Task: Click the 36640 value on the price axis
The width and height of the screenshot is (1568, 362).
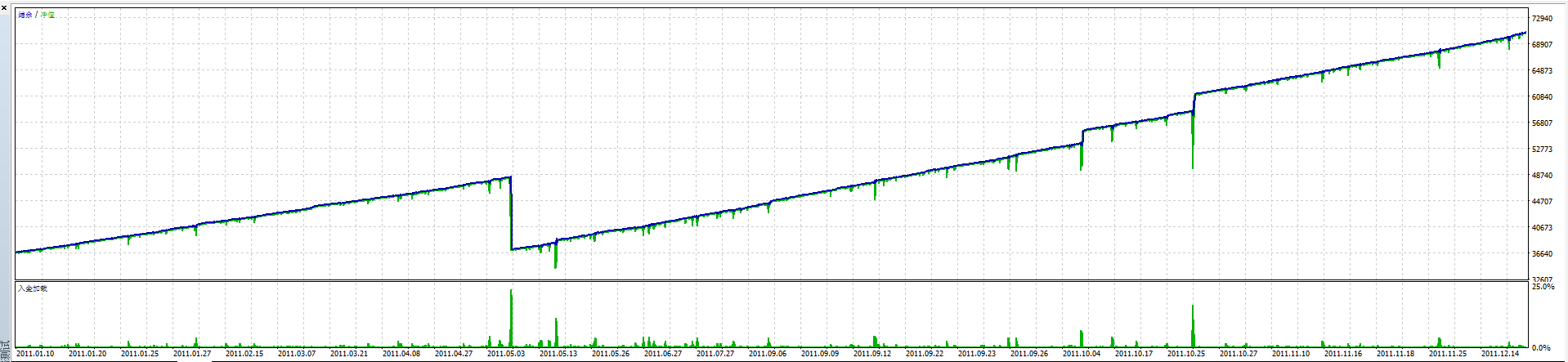Action: pos(1542,254)
